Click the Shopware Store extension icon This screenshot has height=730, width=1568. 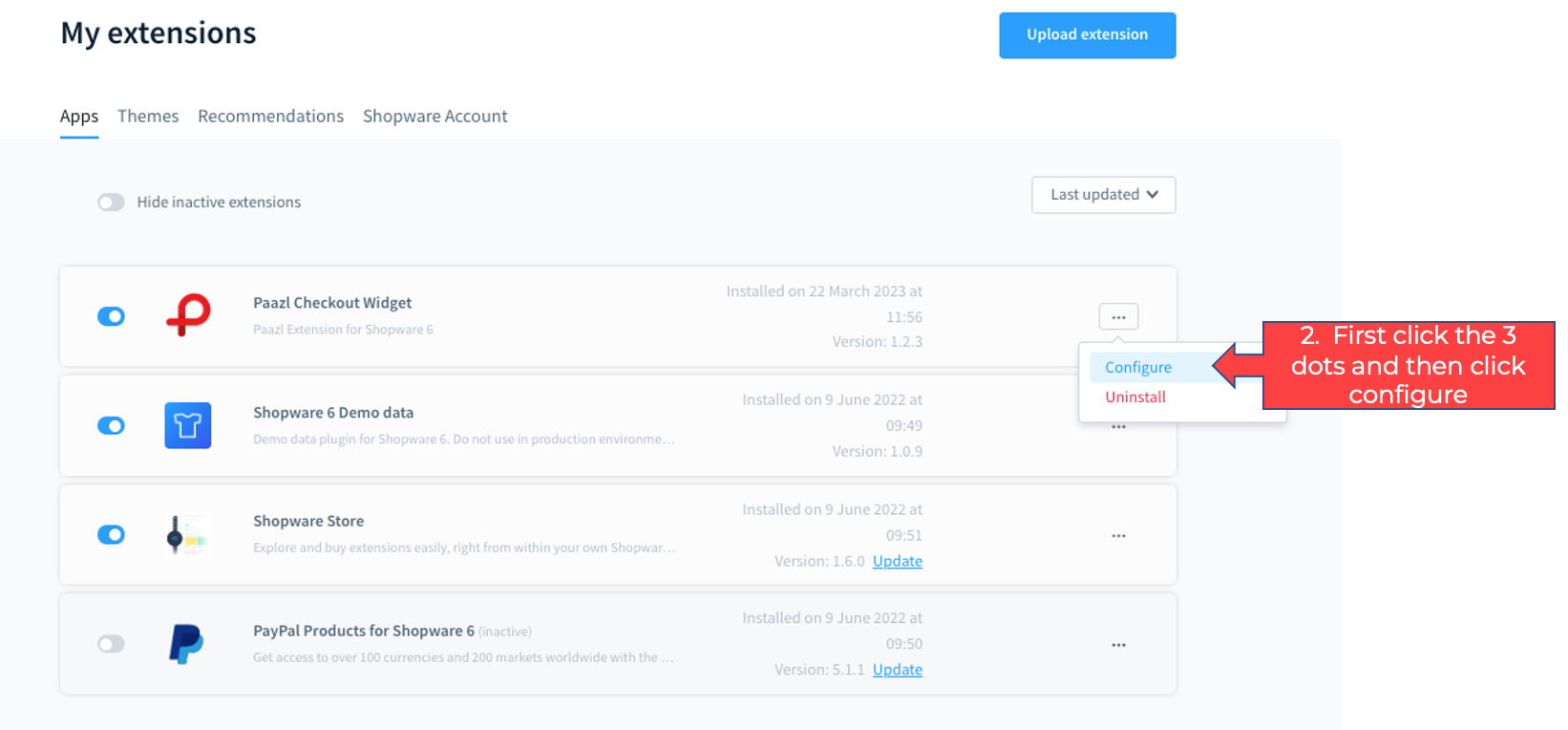[x=187, y=534]
